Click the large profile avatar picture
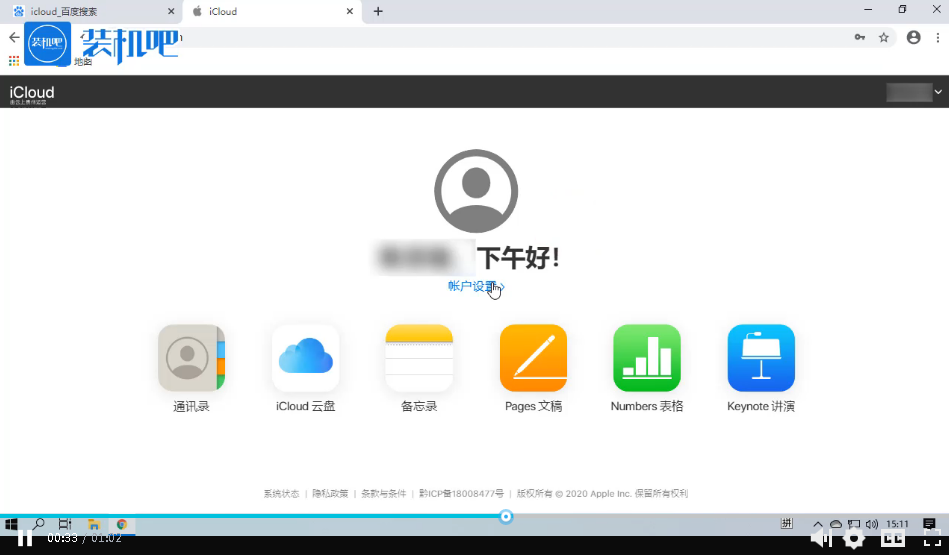949x555 pixels. 476,191
